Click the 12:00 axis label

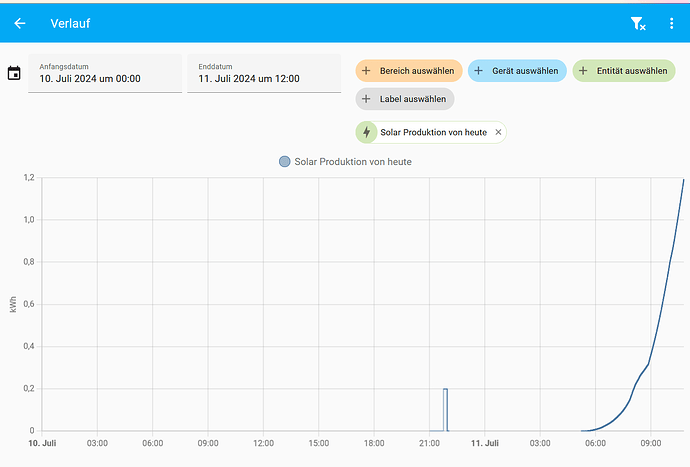coord(263,443)
